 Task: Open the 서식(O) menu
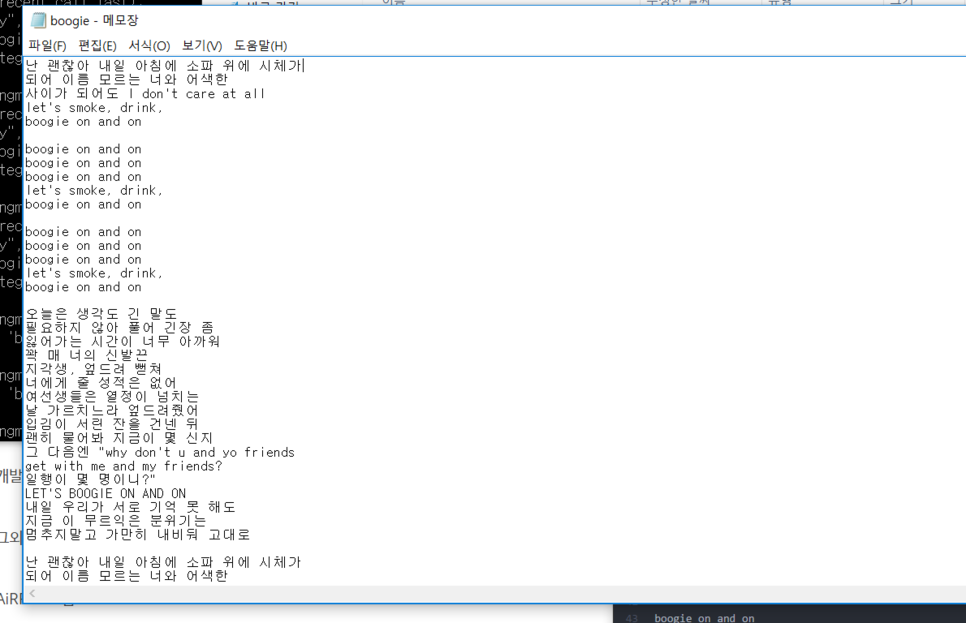pos(149,46)
